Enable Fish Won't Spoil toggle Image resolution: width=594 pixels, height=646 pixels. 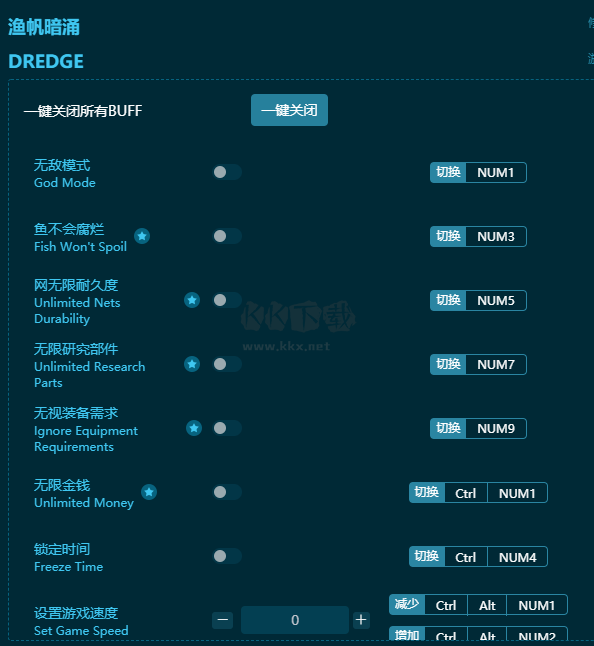tap(227, 236)
